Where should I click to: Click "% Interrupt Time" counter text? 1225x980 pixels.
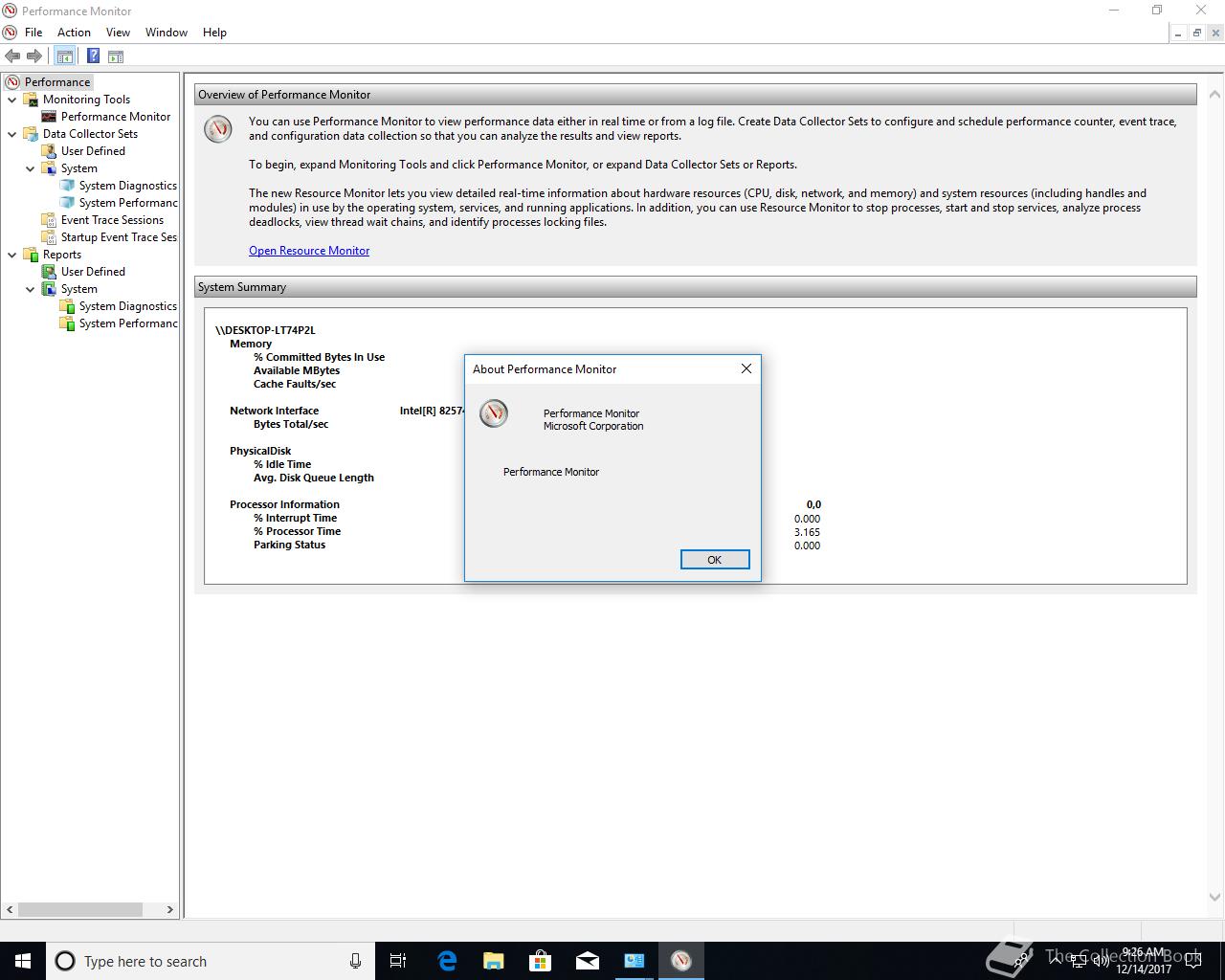295,518
